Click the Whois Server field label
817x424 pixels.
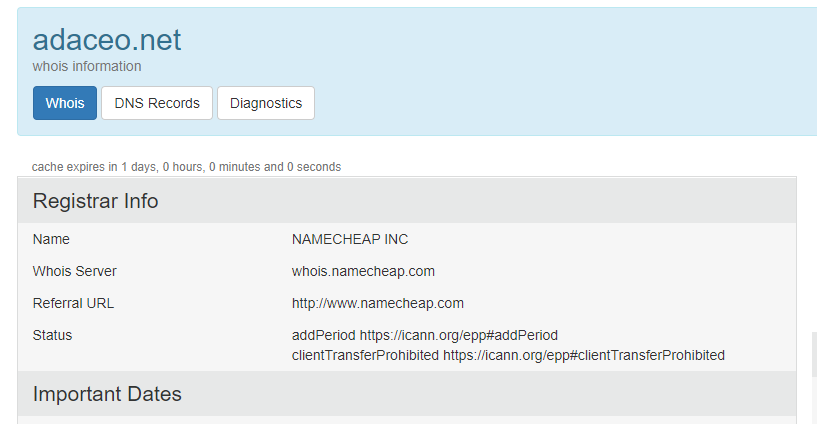tap(75, 271)
